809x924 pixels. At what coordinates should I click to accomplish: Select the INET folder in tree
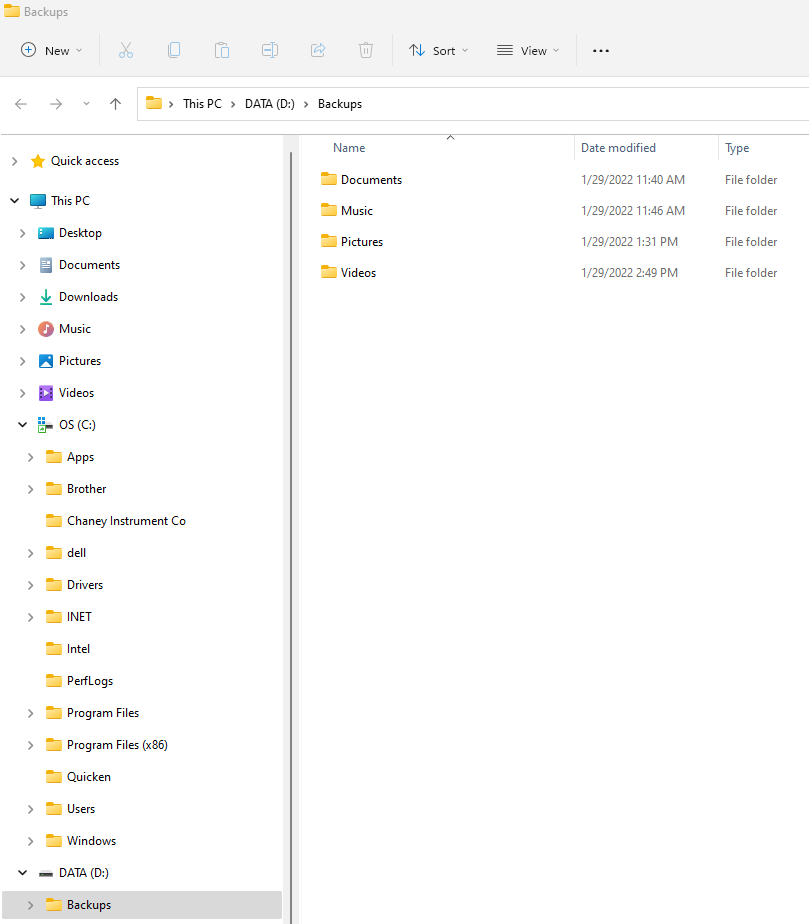(x=79, y=617)
